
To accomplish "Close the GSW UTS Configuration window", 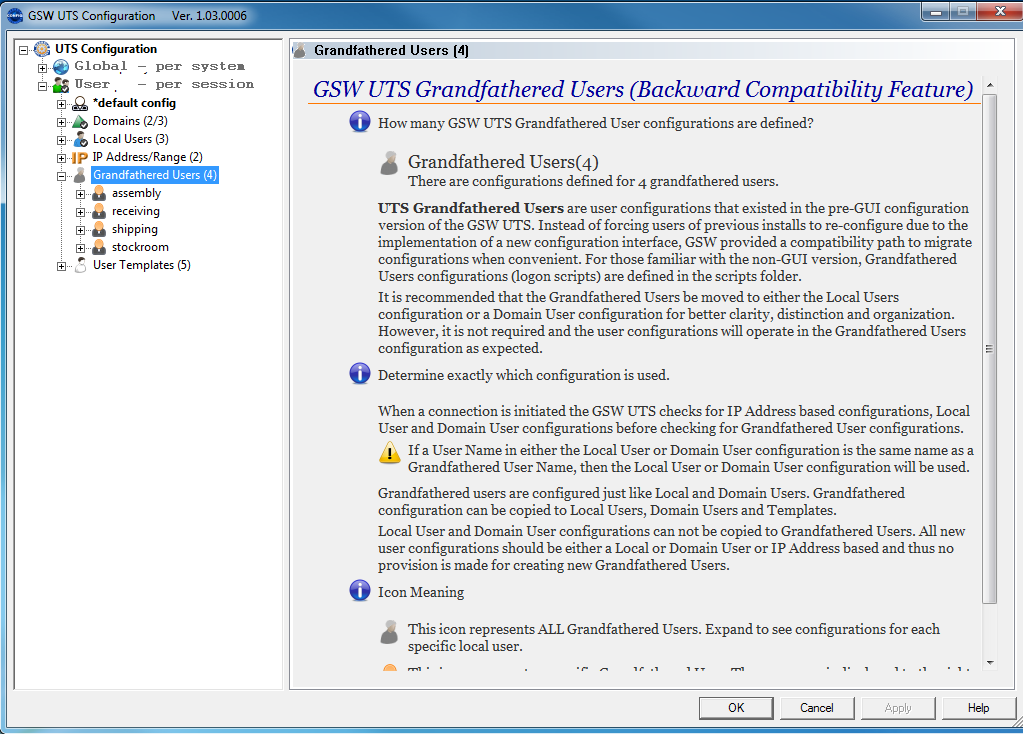I will coord(1000,11).
